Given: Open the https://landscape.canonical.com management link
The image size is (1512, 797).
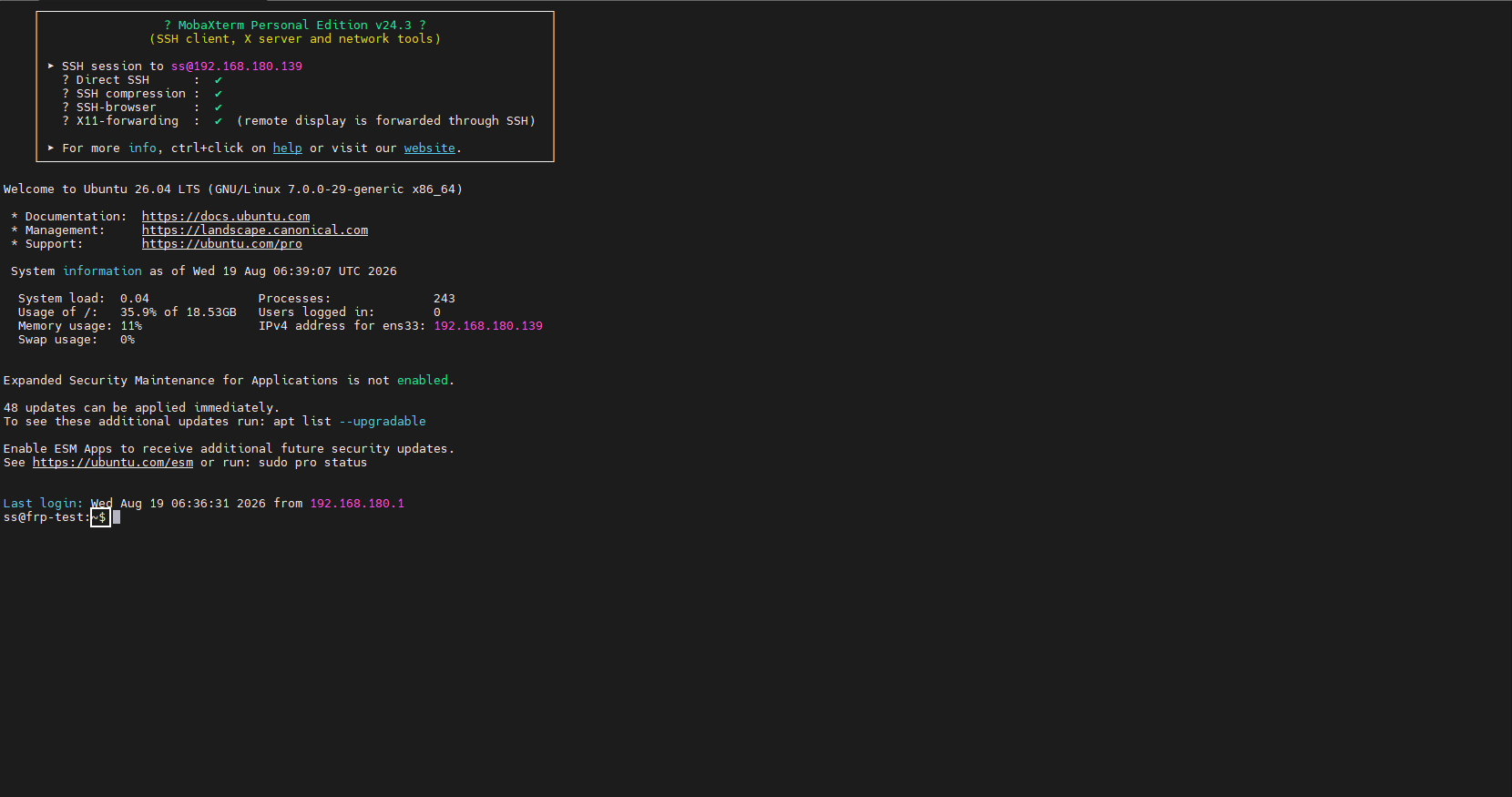Looking at the screenshot, I should [255, 230].
